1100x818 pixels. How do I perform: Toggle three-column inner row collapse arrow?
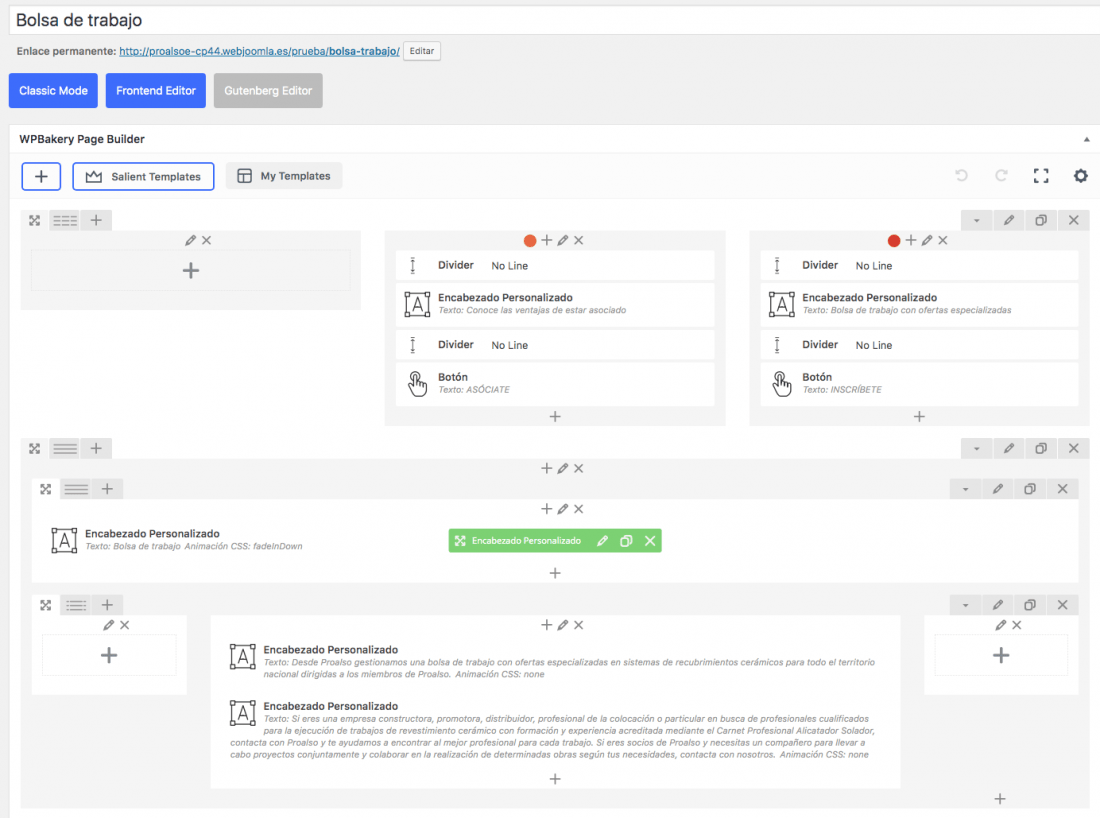[965, 605]
